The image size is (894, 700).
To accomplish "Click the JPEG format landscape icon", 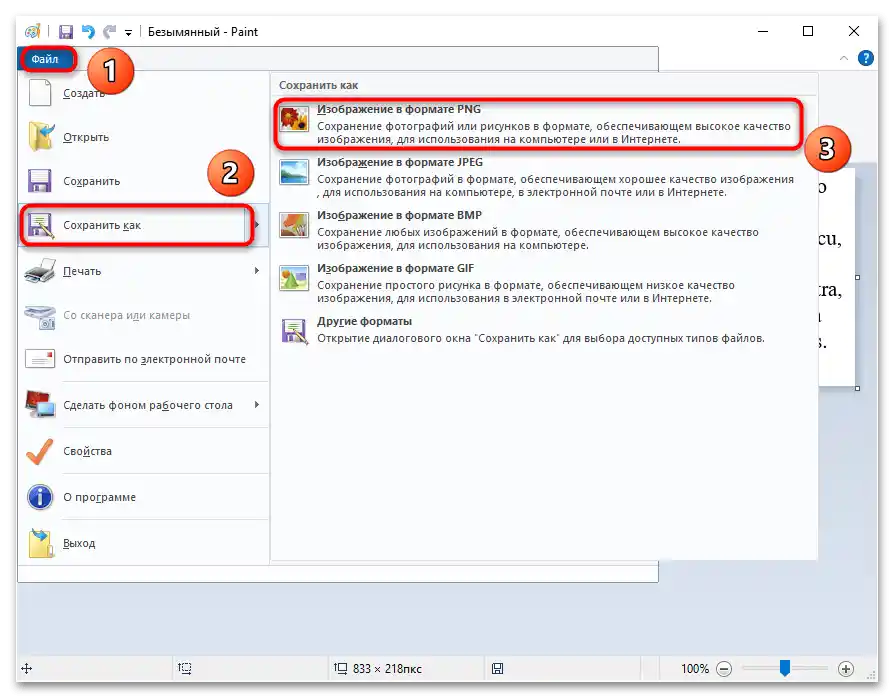I will pos(294,172).
